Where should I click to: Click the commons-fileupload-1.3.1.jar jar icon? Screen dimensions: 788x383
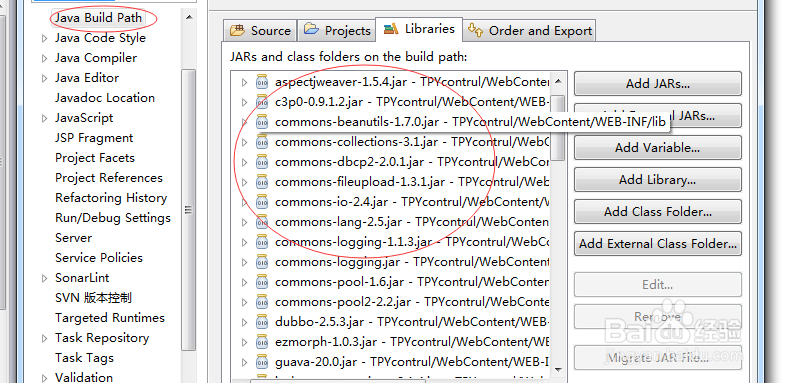[262, 181]
